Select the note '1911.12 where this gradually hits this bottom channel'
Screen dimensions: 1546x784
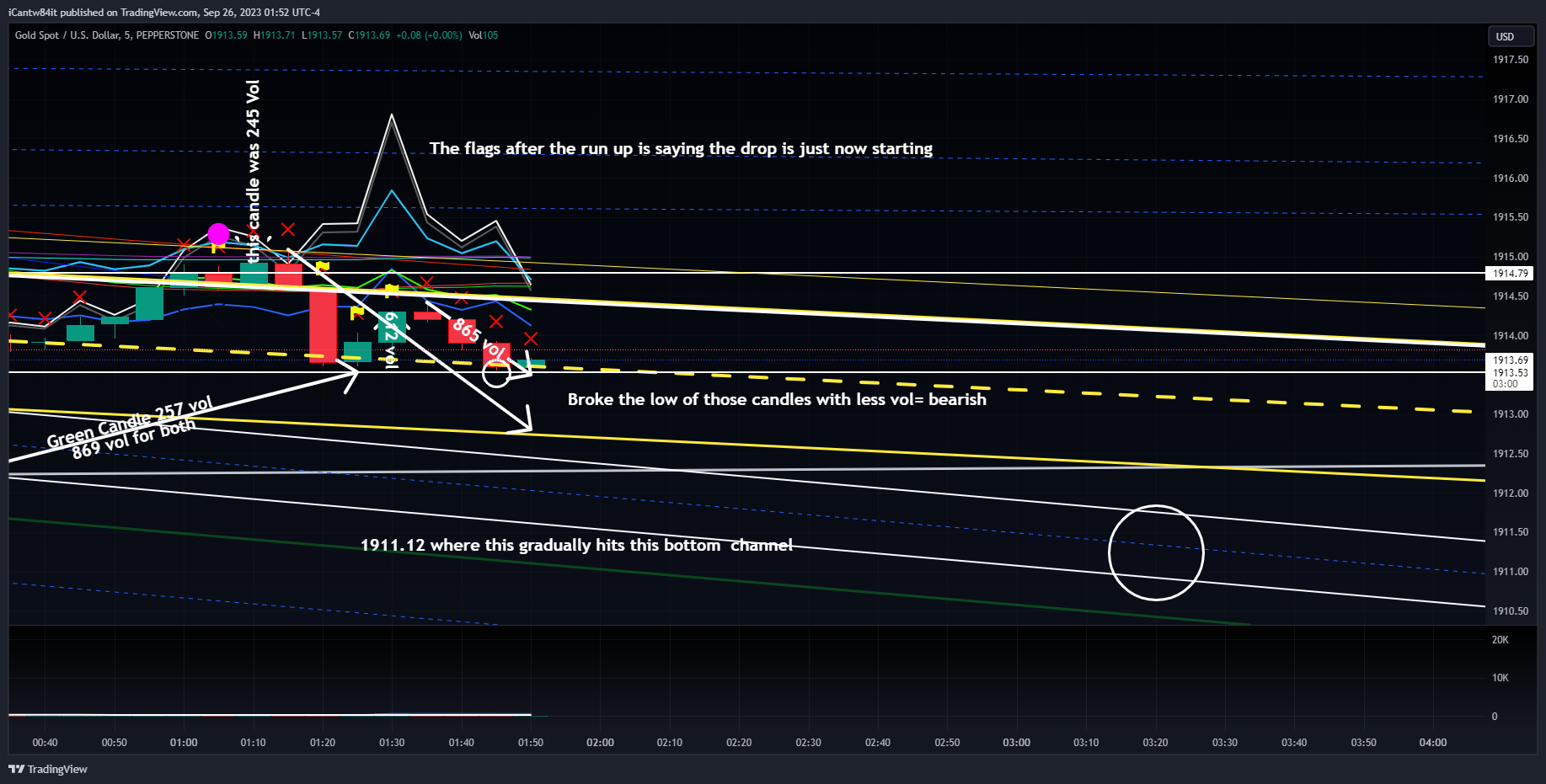[576, 545]
